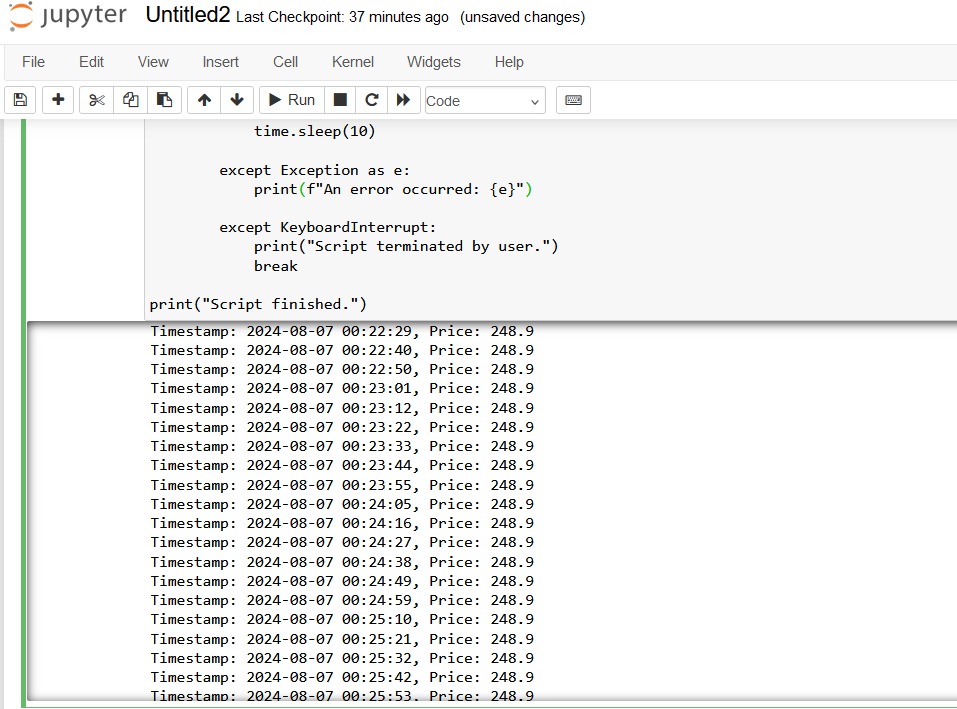
Task: Run the current cell
Action: tap(292, 100)
